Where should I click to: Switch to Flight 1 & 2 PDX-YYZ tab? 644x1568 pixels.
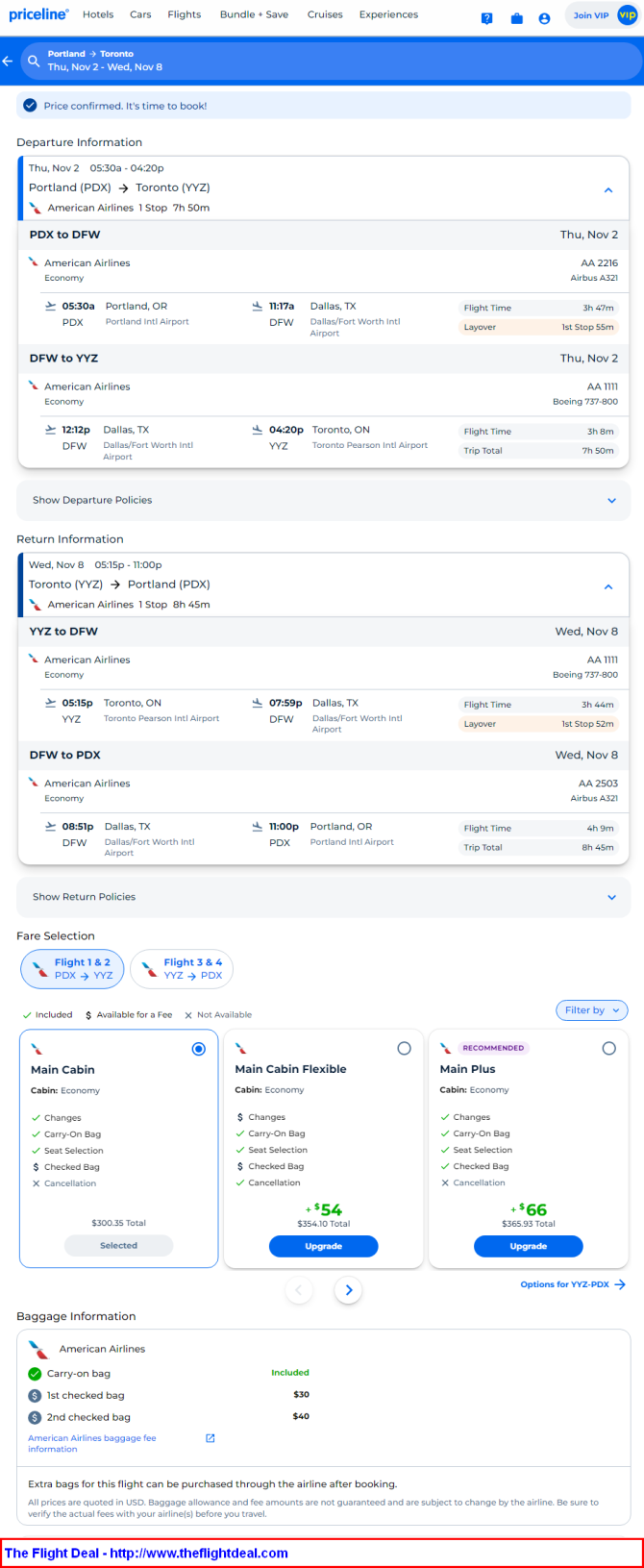click(72, 968)
